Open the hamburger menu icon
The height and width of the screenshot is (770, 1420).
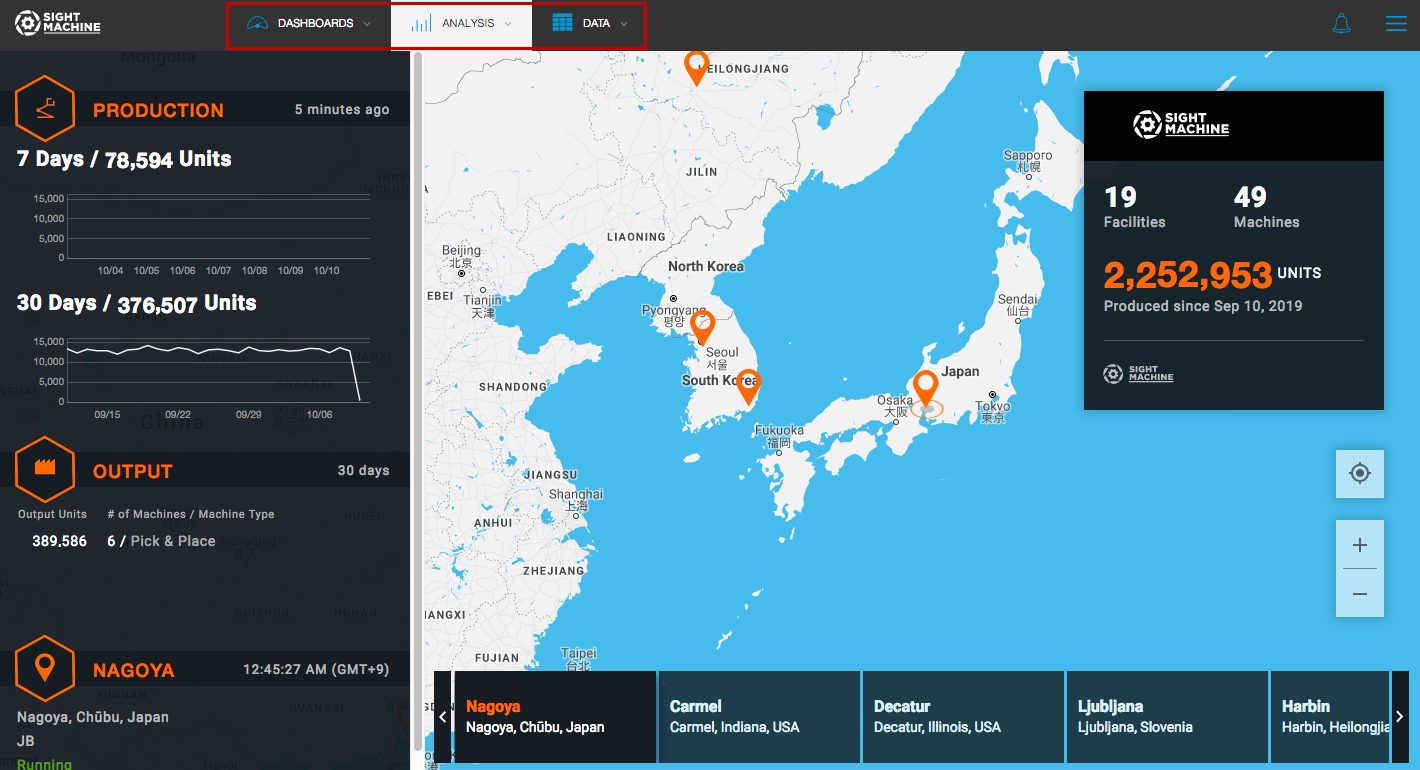pos(1396,24)
